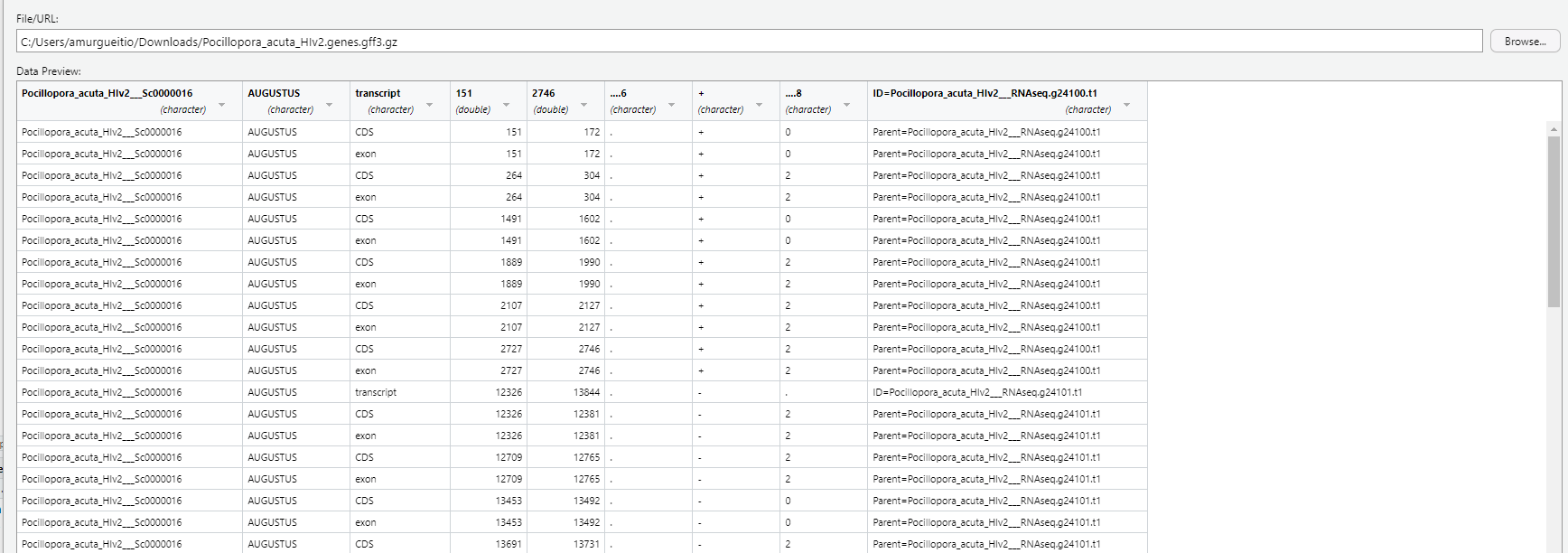Click the ID=Pocillopora_acuta_Hlv2___RNAseq.g24101.t1 cell
Screen dimensions: 1568x553
1007,392
